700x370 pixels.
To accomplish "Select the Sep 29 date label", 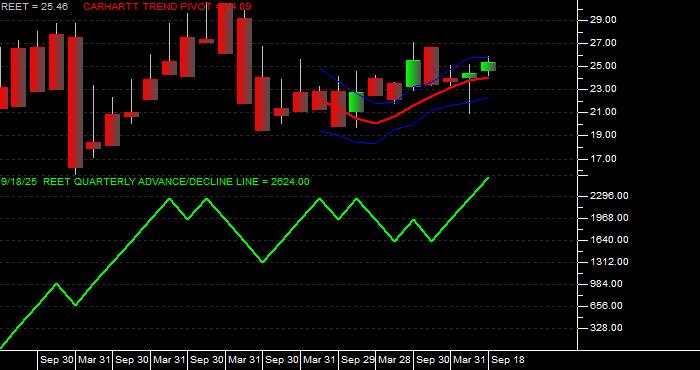I will 358,360.
